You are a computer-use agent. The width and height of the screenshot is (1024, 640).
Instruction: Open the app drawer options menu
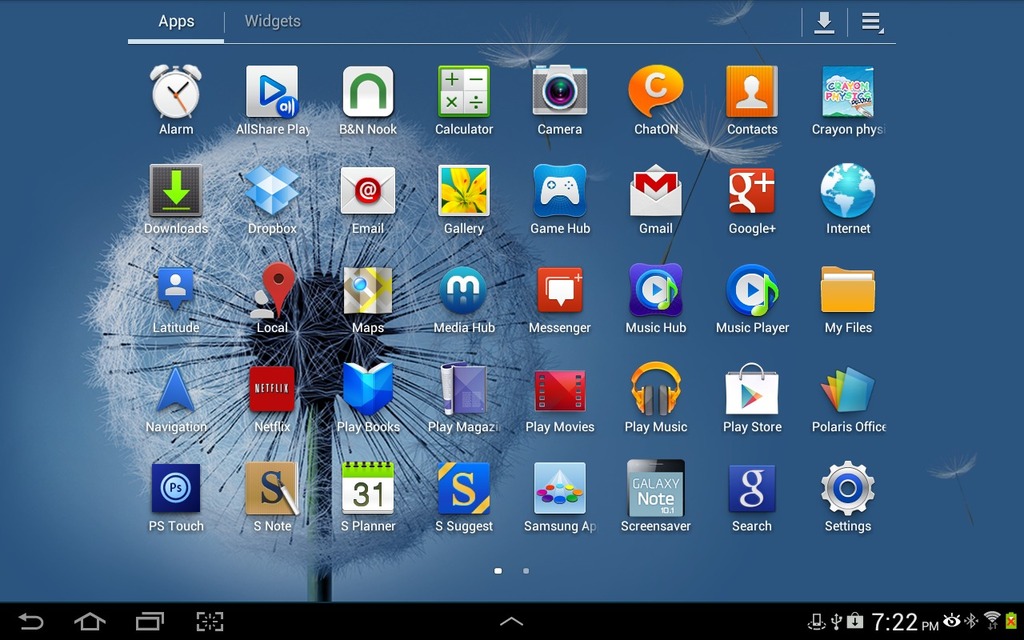(x=872, y=22)
